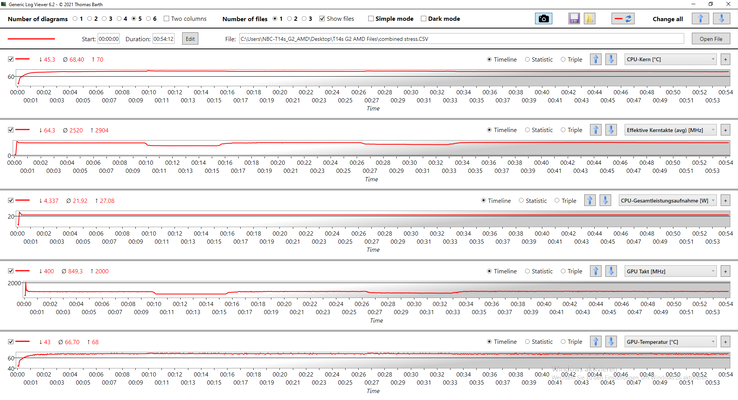Enable Simple mode checkbox
This screenshot has width=738, height=400.
pyautogui.click(x=371, y=19)
